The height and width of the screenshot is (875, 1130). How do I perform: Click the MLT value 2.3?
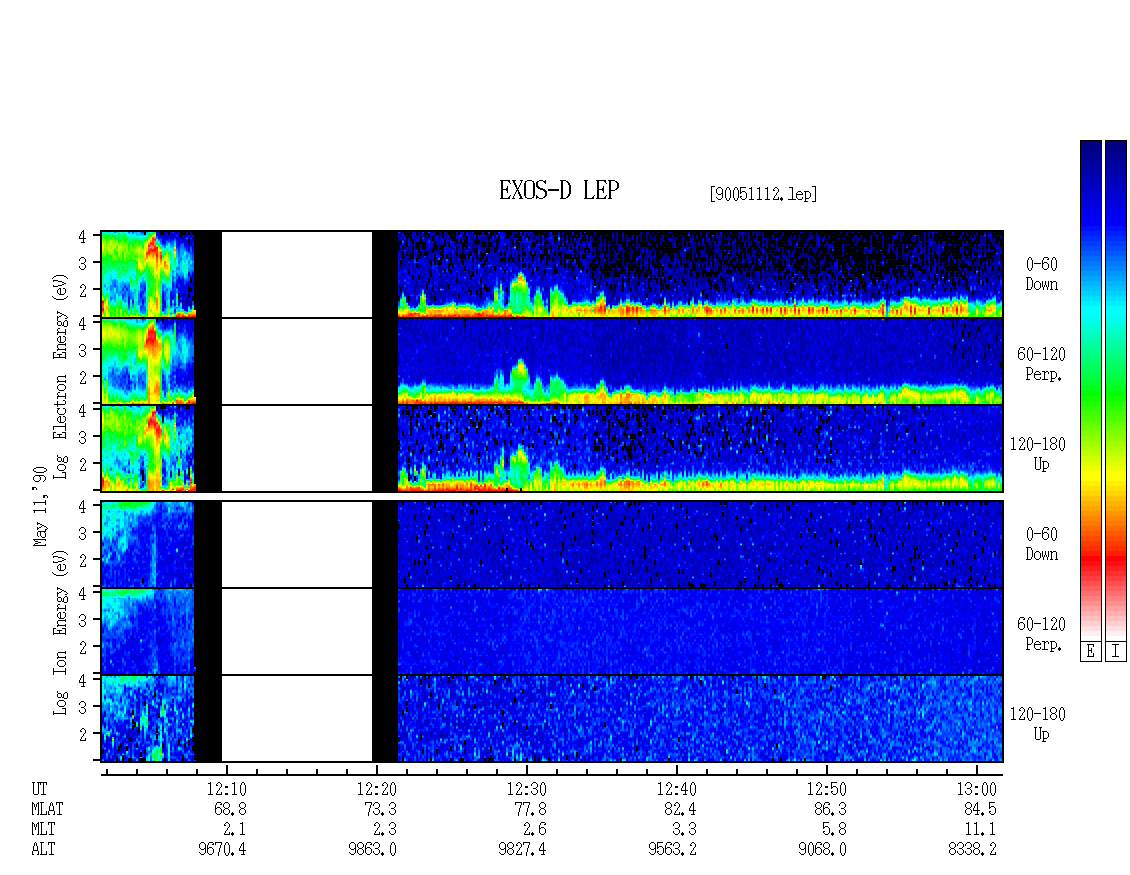[385, 830]
